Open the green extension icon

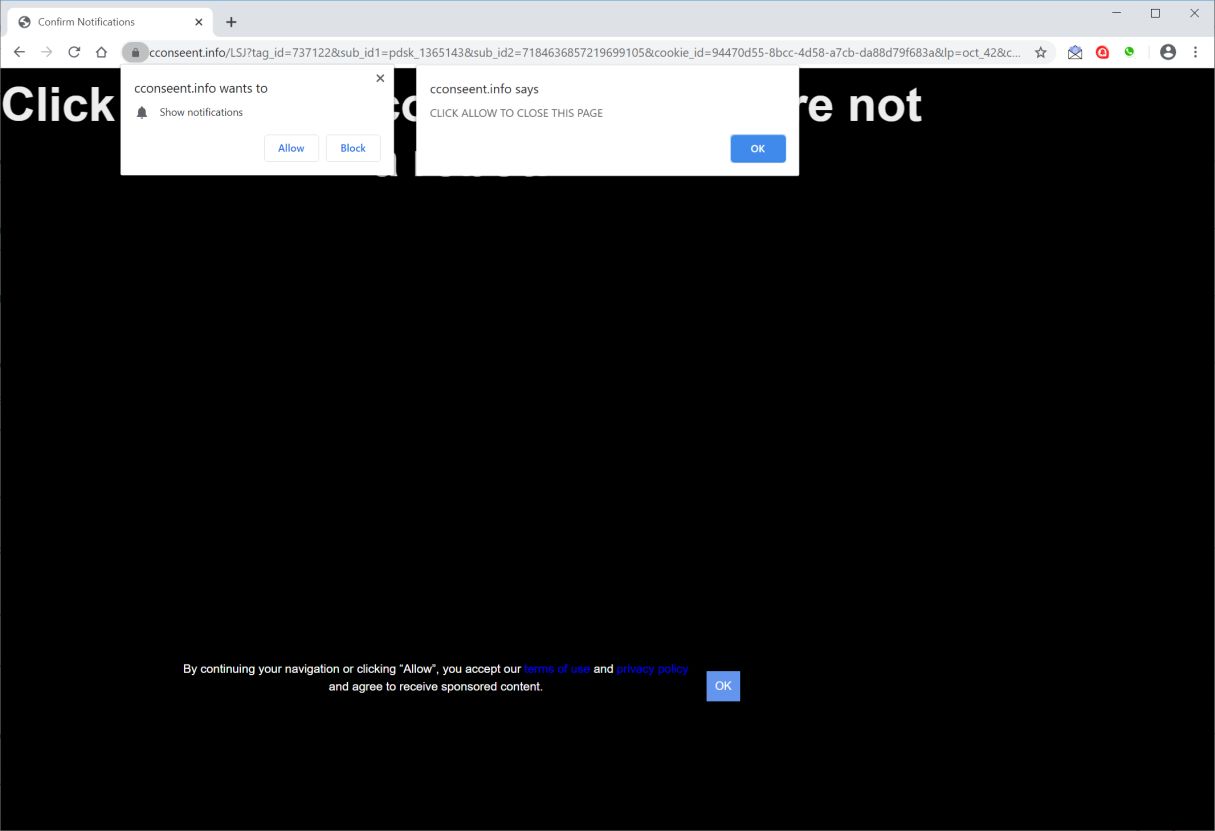coord(1129,52)
